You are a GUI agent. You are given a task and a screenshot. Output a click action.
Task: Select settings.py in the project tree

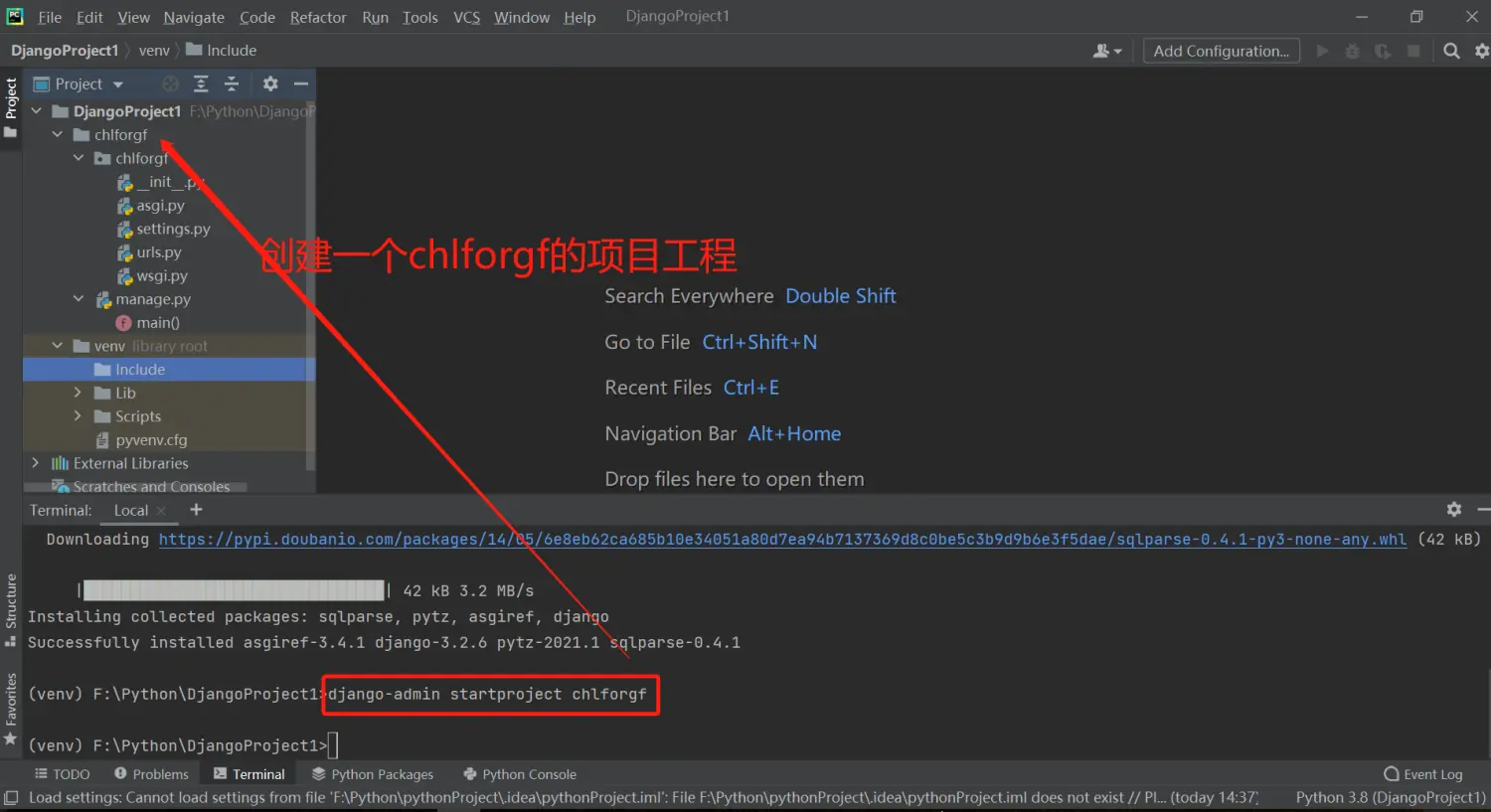[173, 229]
